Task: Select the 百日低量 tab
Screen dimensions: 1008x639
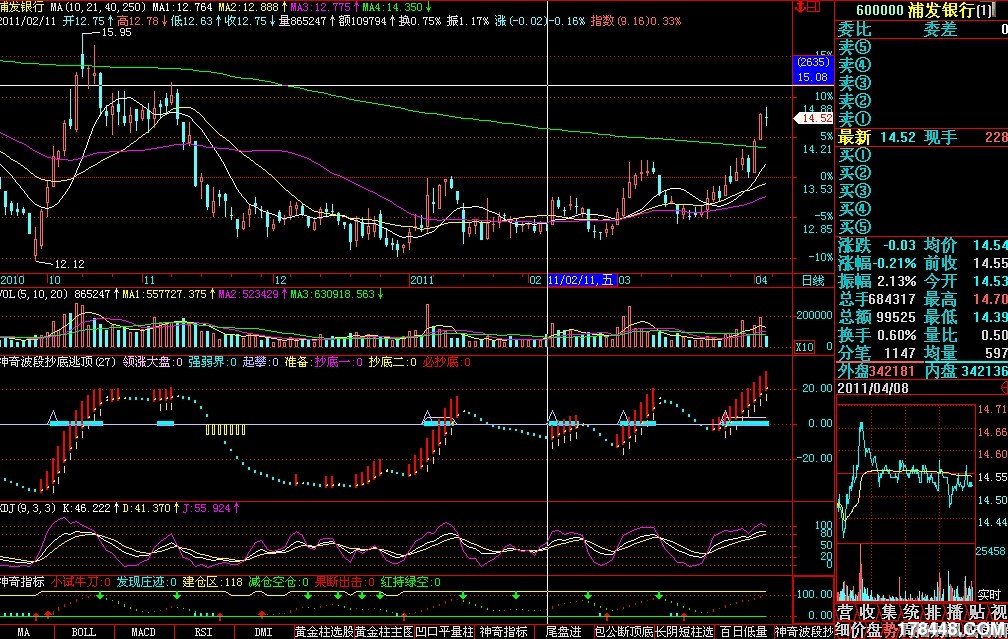Action: coord(744,633)
